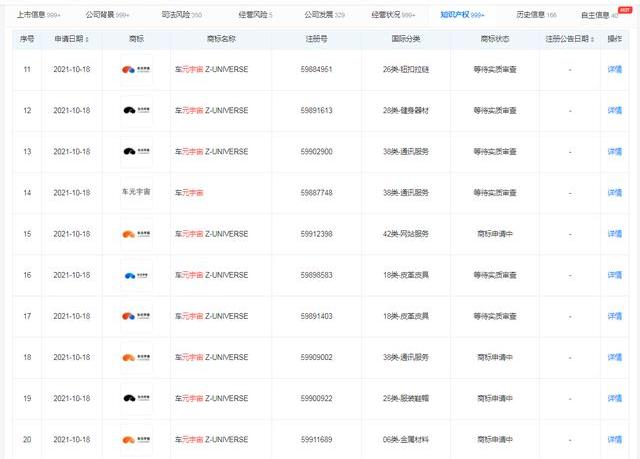View row 14 车元宇宙 text trademark image
The image size is (640, 459).
tap(136, 192)
